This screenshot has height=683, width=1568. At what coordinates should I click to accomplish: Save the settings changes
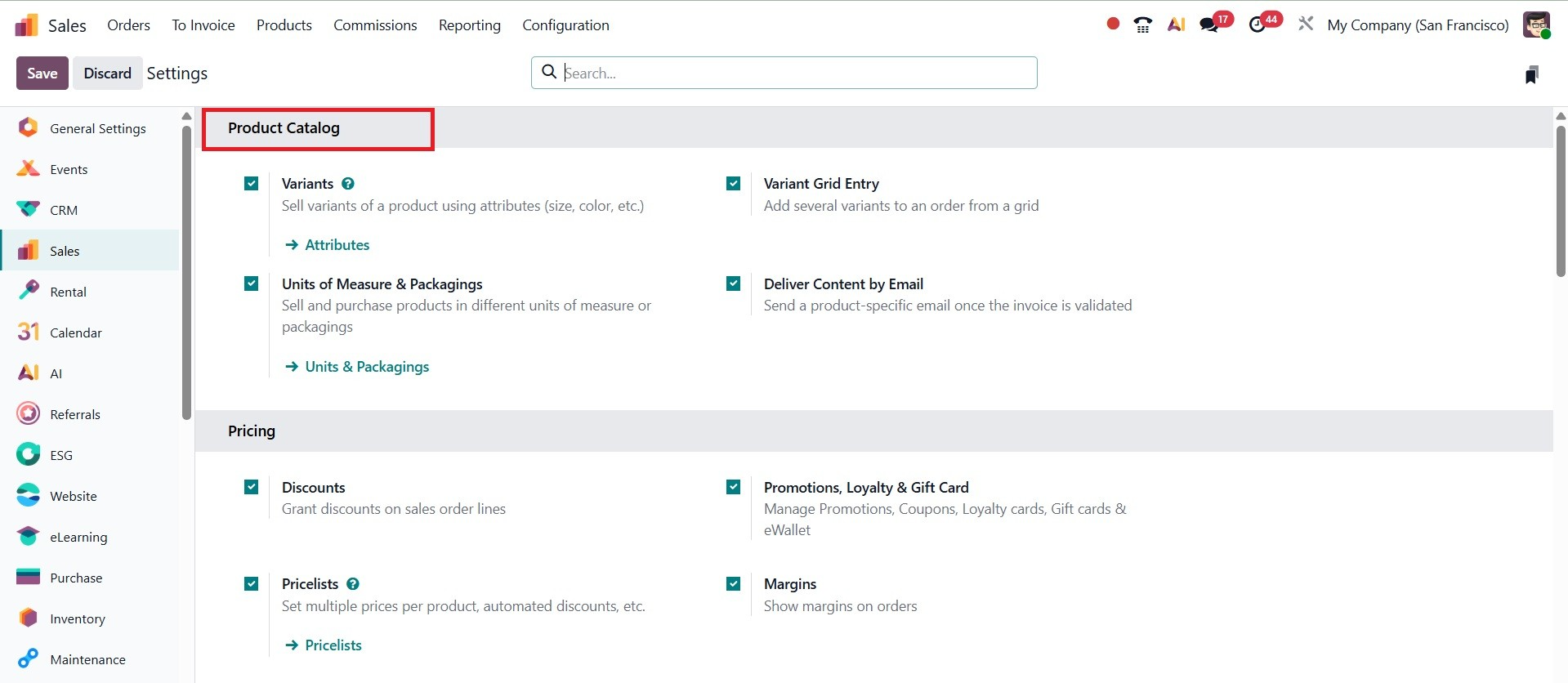click(x=42, y=74)
